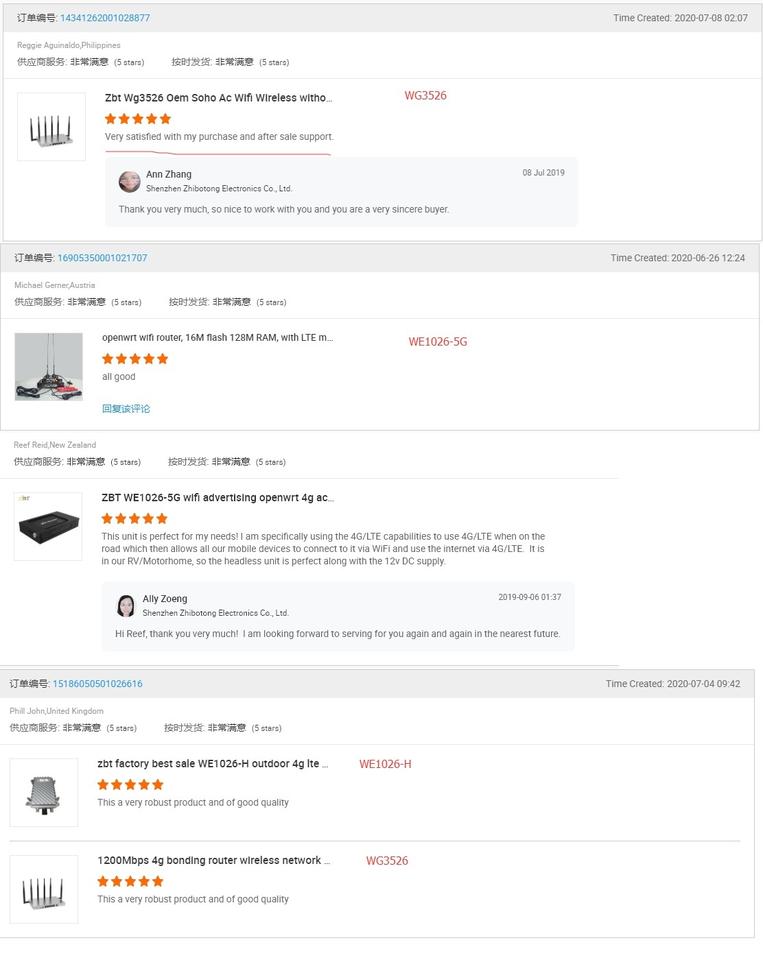This screenshot has height=960, width=763.
Task: Click stars under WE1026-H outdoor product title
Action: 130,784
